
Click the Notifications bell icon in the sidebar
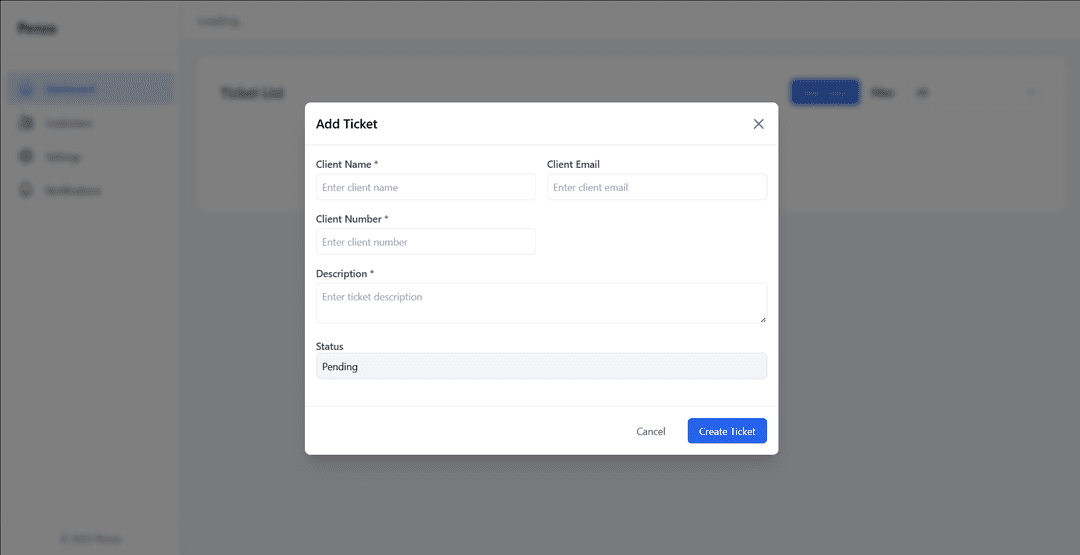pyautogui.click(x=27, y=191)
